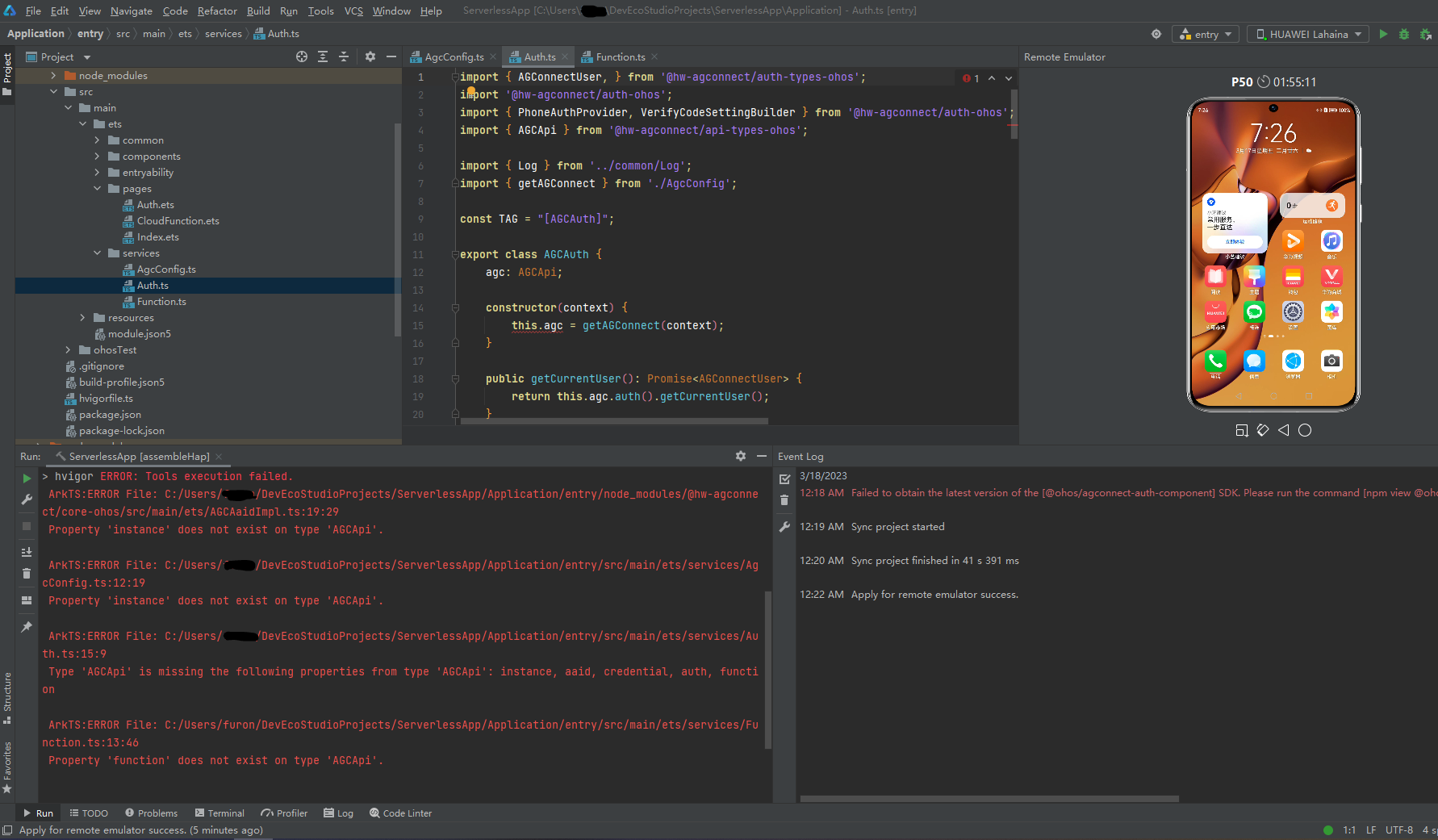Open the TODO tool window

(x=89, y=813)
